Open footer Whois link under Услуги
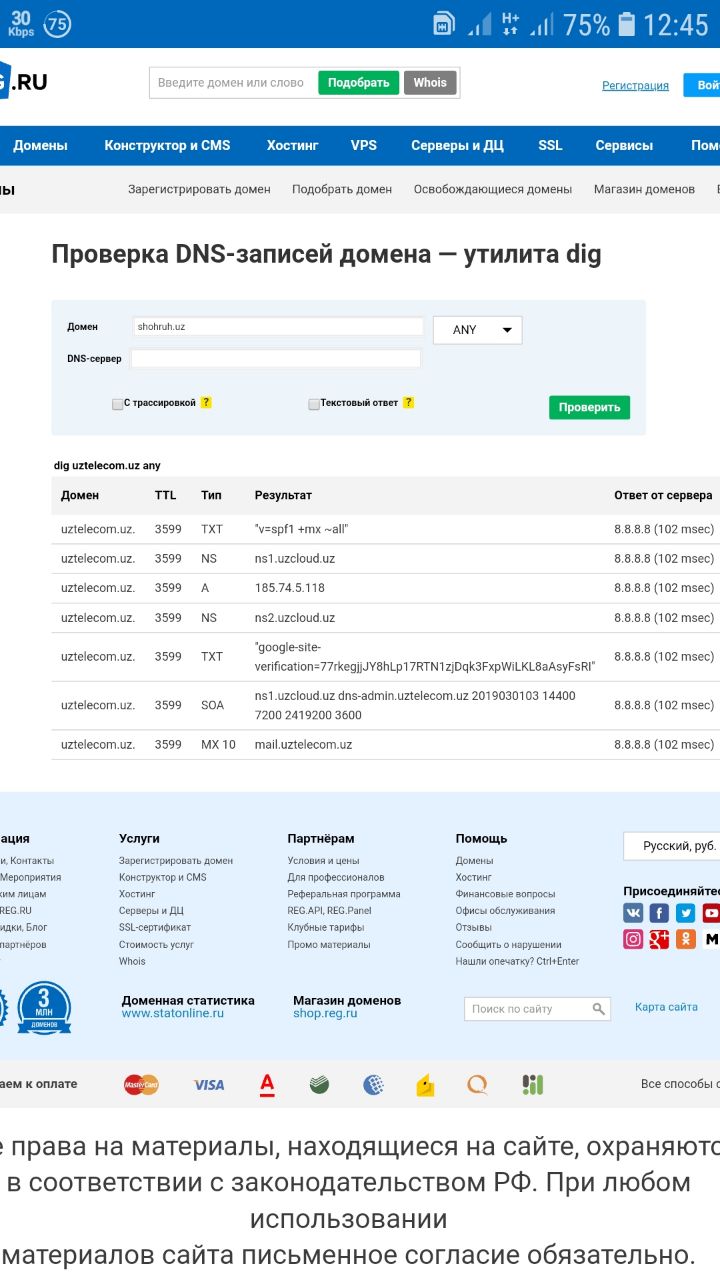This screenshot has width=720, height=1280. coord(132,961)
